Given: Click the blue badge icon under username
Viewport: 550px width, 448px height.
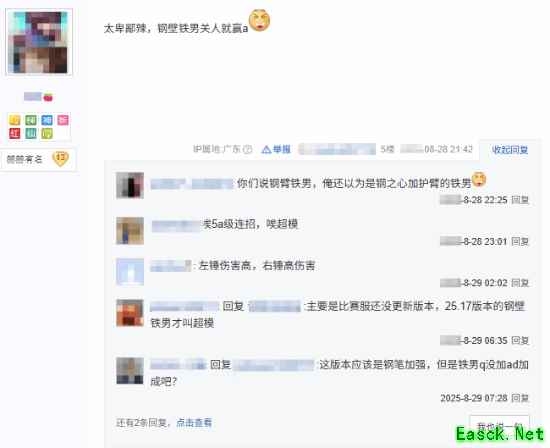Looking at the screenshot, I should click(x=47, y=120).
